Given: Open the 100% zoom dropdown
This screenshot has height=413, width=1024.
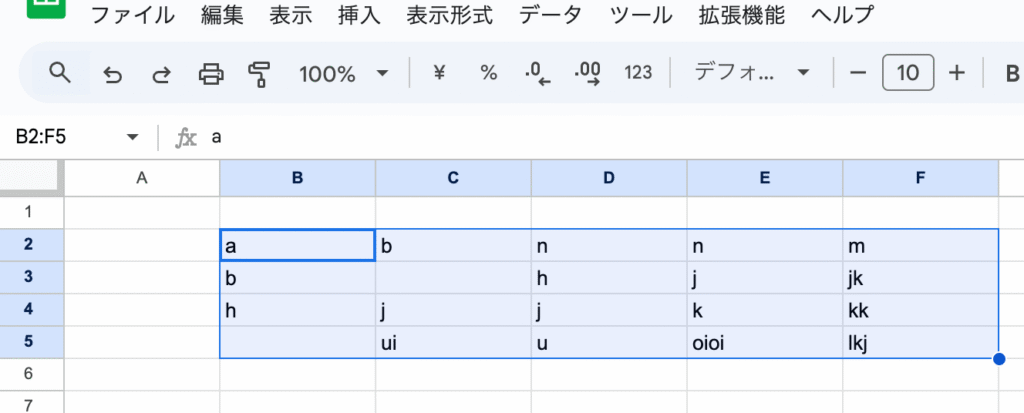Looking at the screenshot, I should coord(343,73).
